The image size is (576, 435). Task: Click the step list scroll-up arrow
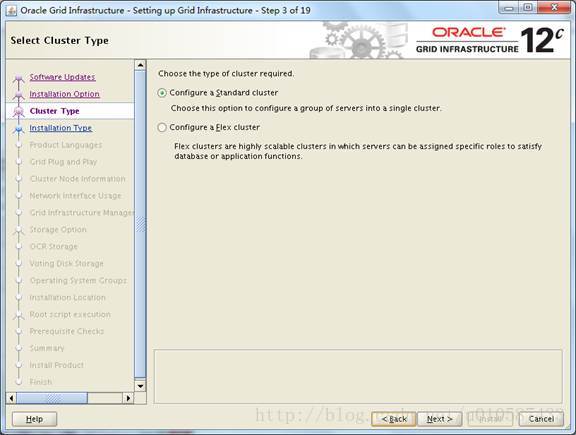click(x=140, y=65)
